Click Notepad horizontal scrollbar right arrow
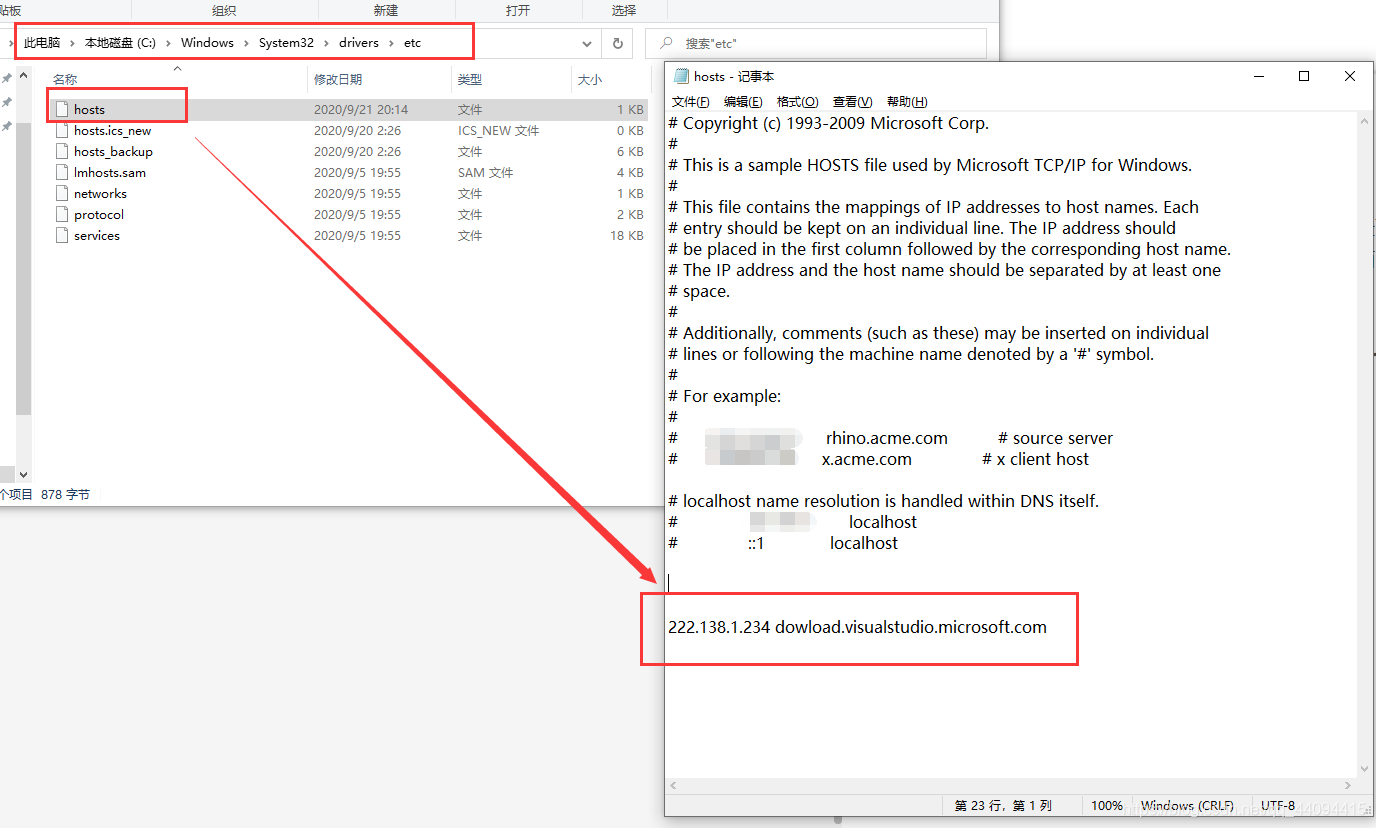This screenshot has height=828, width=1376. click(x=1349, y=786)
